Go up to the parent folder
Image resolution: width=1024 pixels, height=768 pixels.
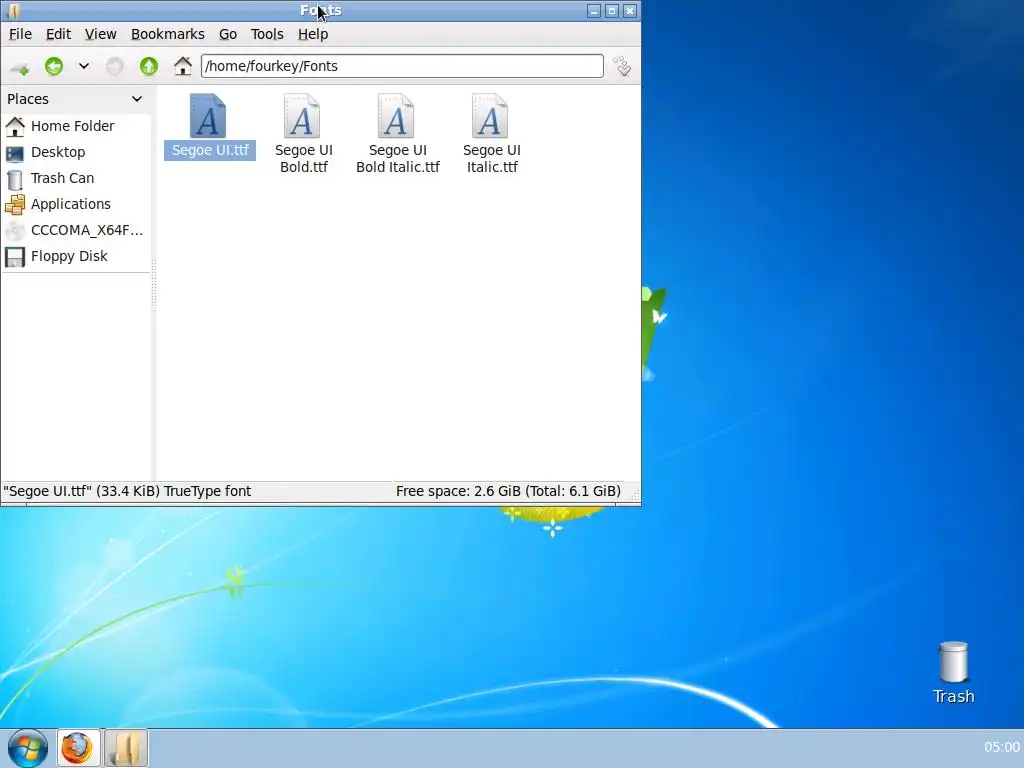(149, 66)
